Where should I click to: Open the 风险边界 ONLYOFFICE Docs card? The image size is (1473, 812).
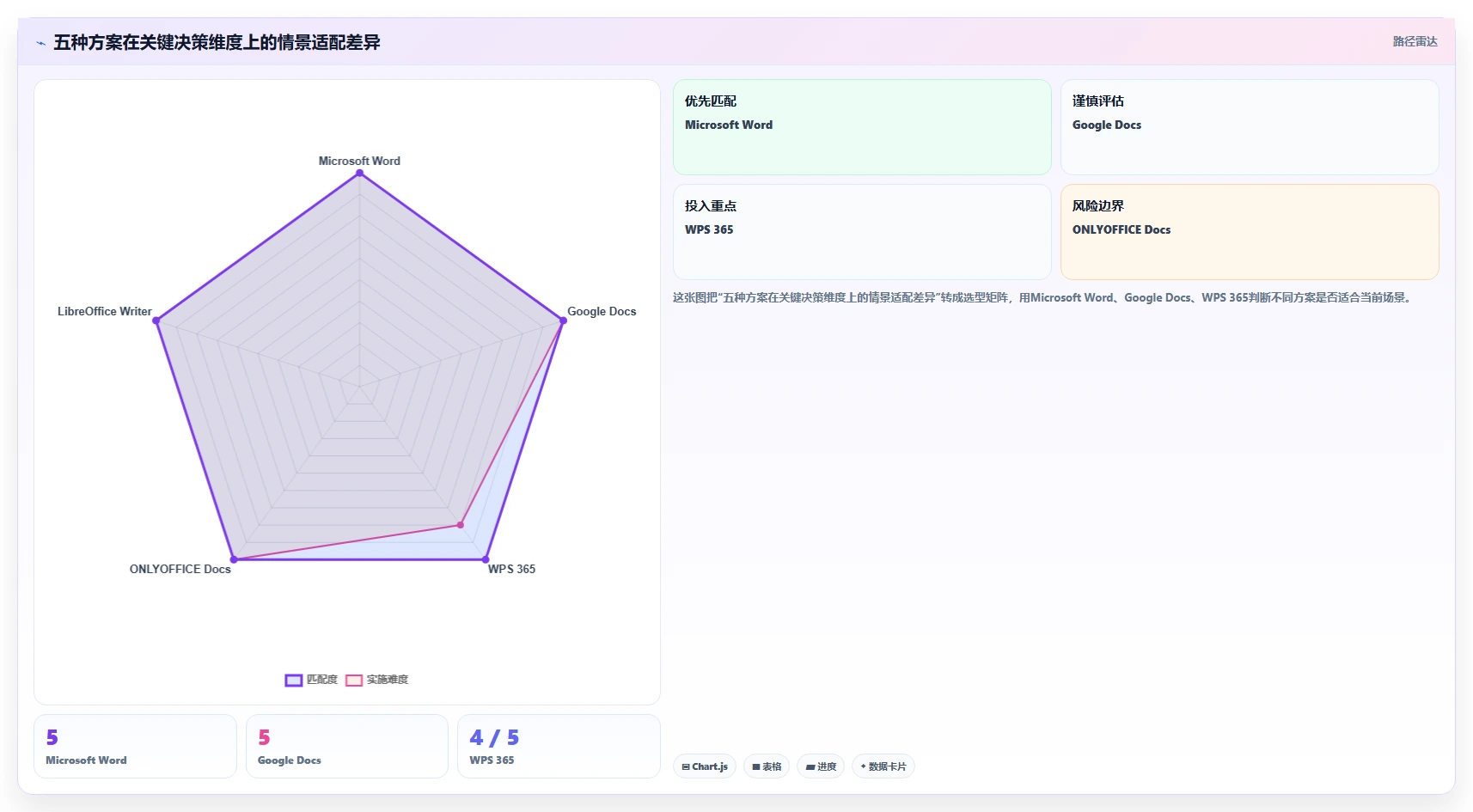coord(1250,232)
